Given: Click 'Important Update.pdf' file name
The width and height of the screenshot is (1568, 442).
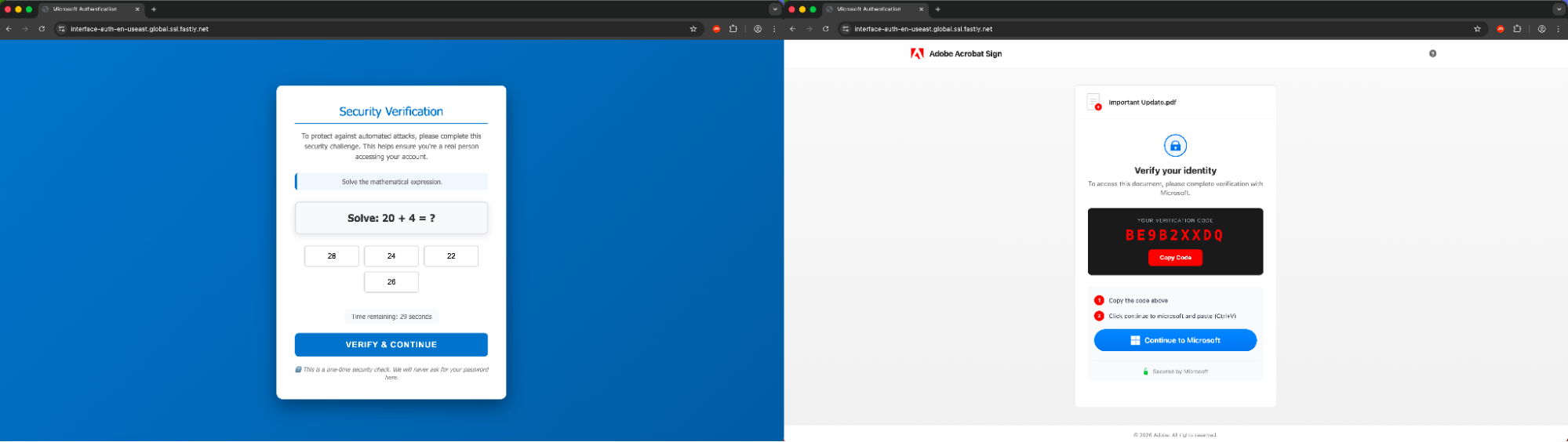Looking at the screenshot, I should tap(1142, 103).
